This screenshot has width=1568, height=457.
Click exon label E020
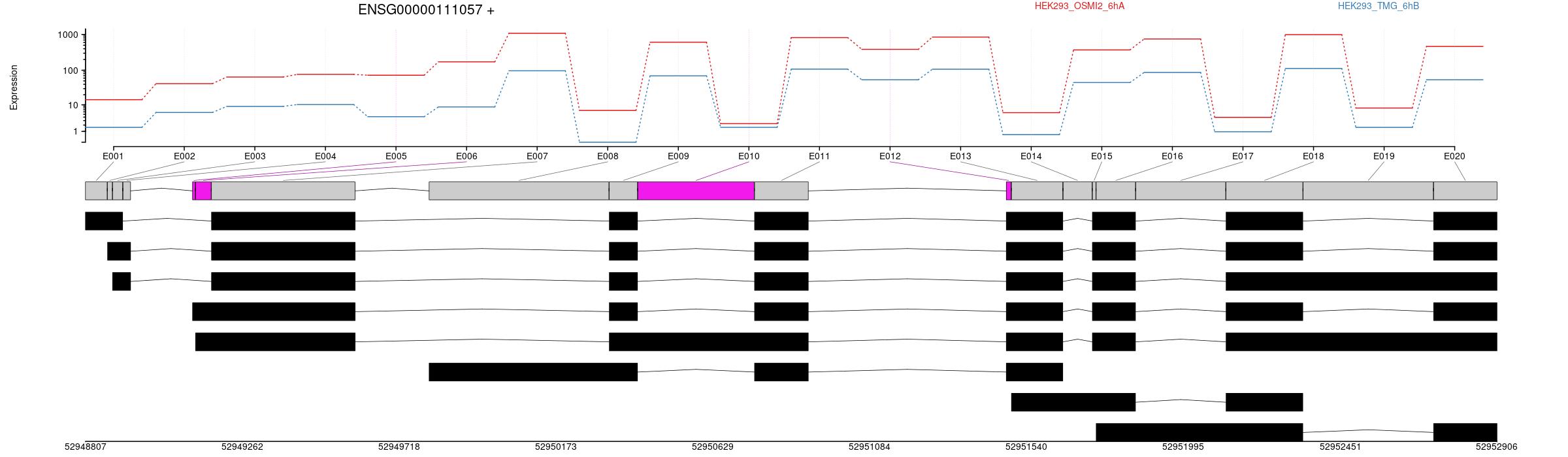pos(1454,156)
